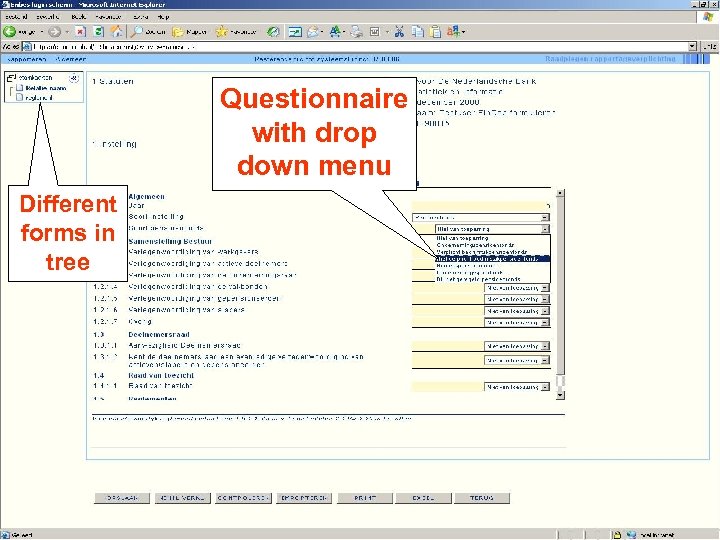Open the Favorieten menu in menu bar
The width and height of the screenshot is (720, 540).
[x=109, y=17]
